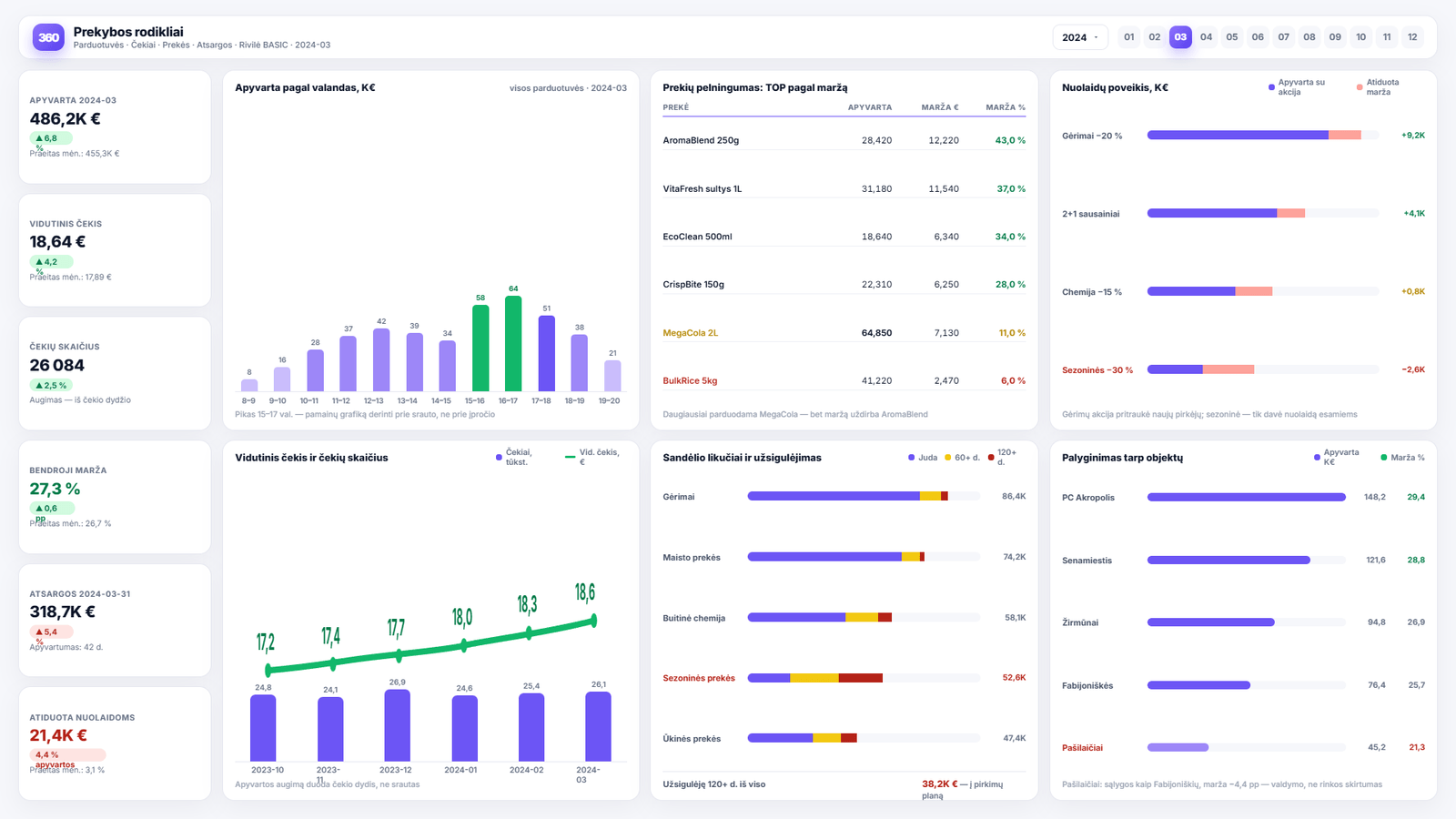
Task: Click Marža % legend dot in comparison
Action: [1384, 458]
